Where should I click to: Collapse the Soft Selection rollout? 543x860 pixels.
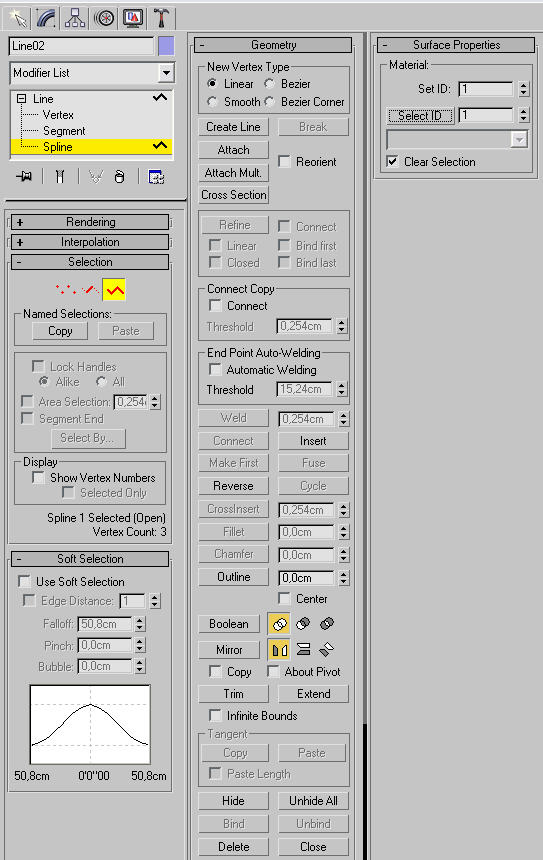(90, 559)
